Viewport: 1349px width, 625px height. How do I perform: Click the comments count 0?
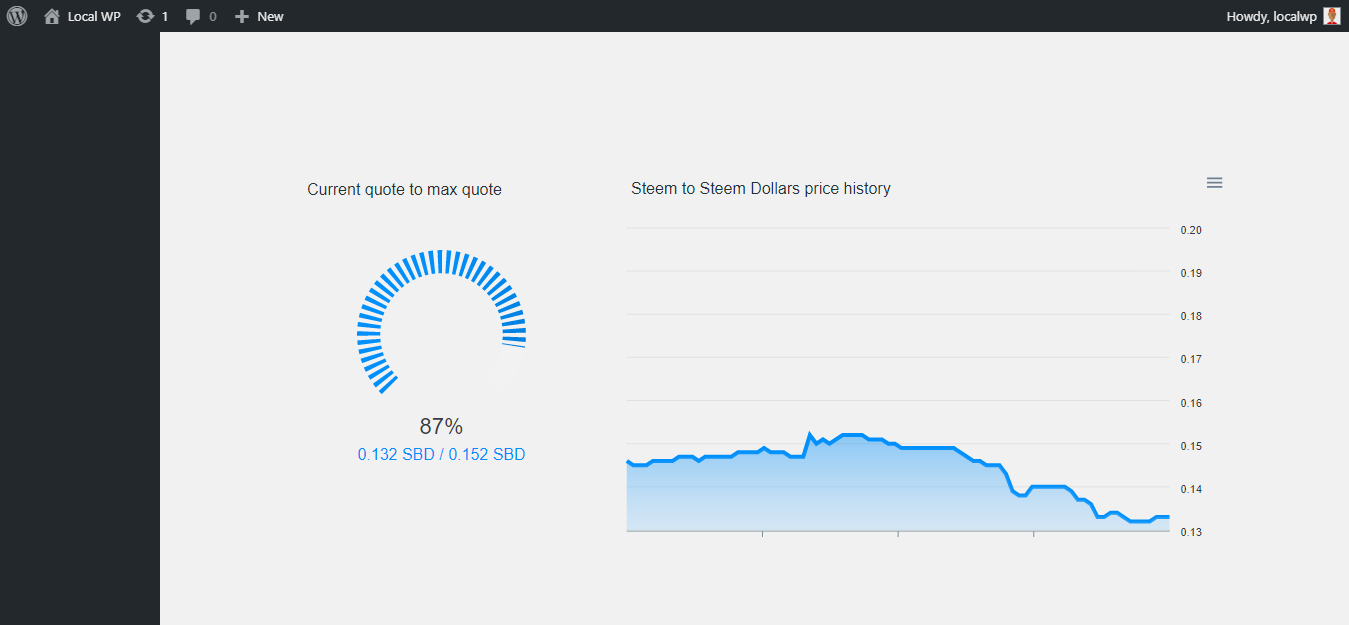pos(213,16)
